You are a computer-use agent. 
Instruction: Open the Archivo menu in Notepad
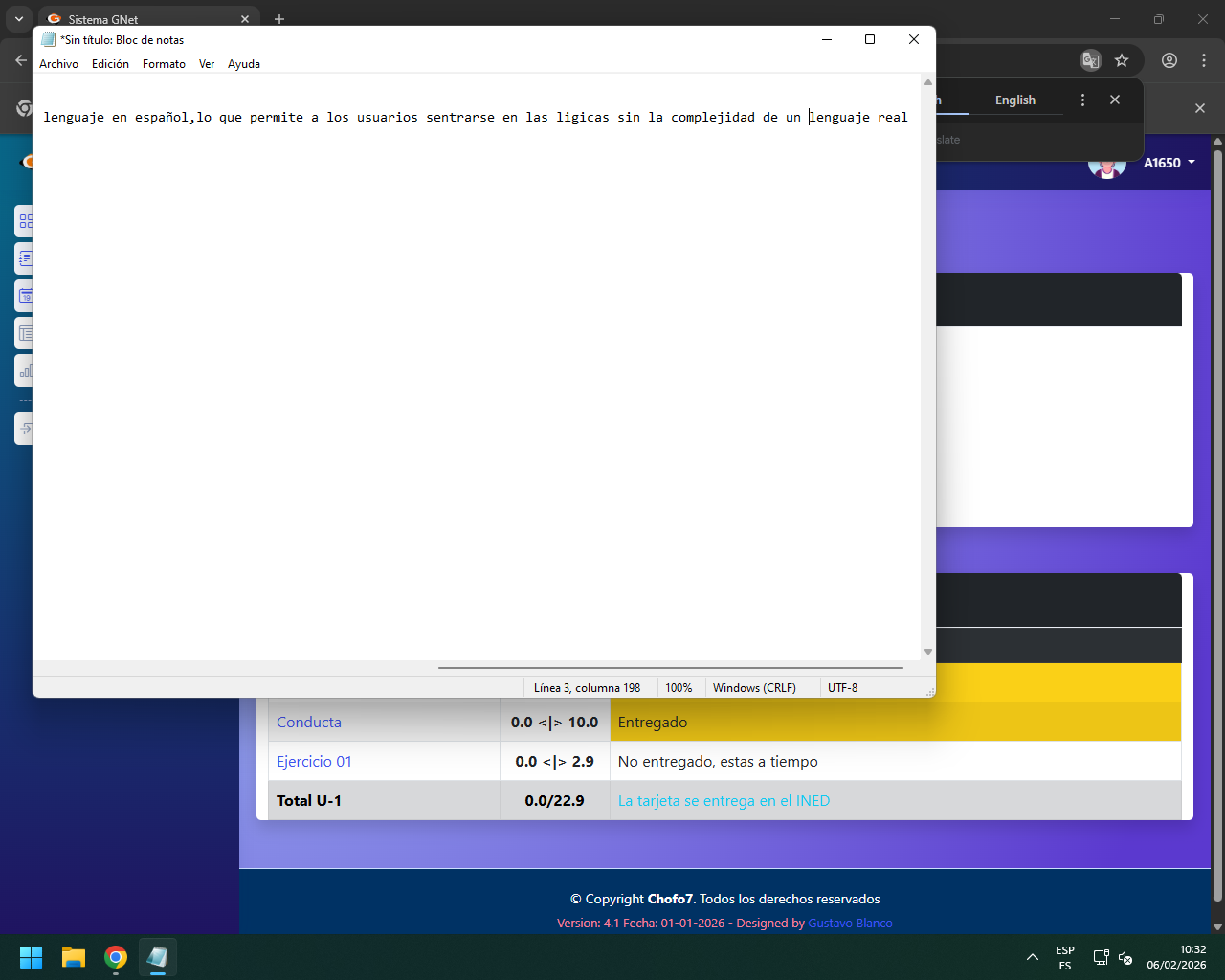coord(58,64)
